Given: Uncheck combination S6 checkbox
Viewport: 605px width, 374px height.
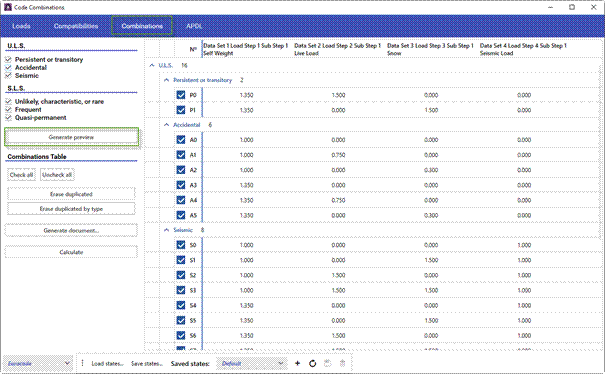Looking at the screenshot, I should (x=181, y=335).
